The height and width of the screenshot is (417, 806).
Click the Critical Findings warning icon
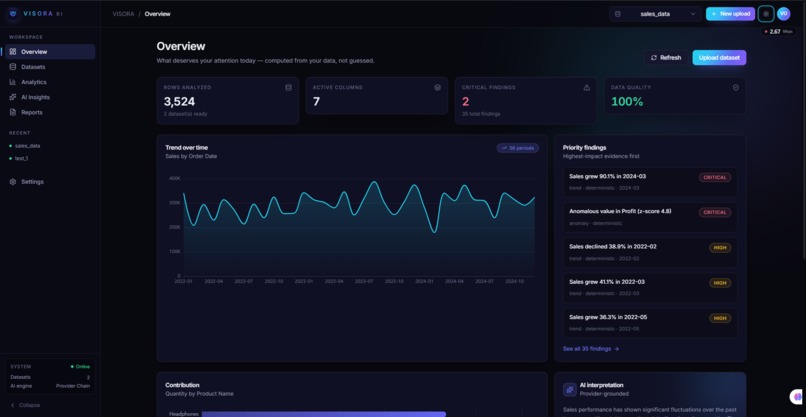tap(587, 87)
